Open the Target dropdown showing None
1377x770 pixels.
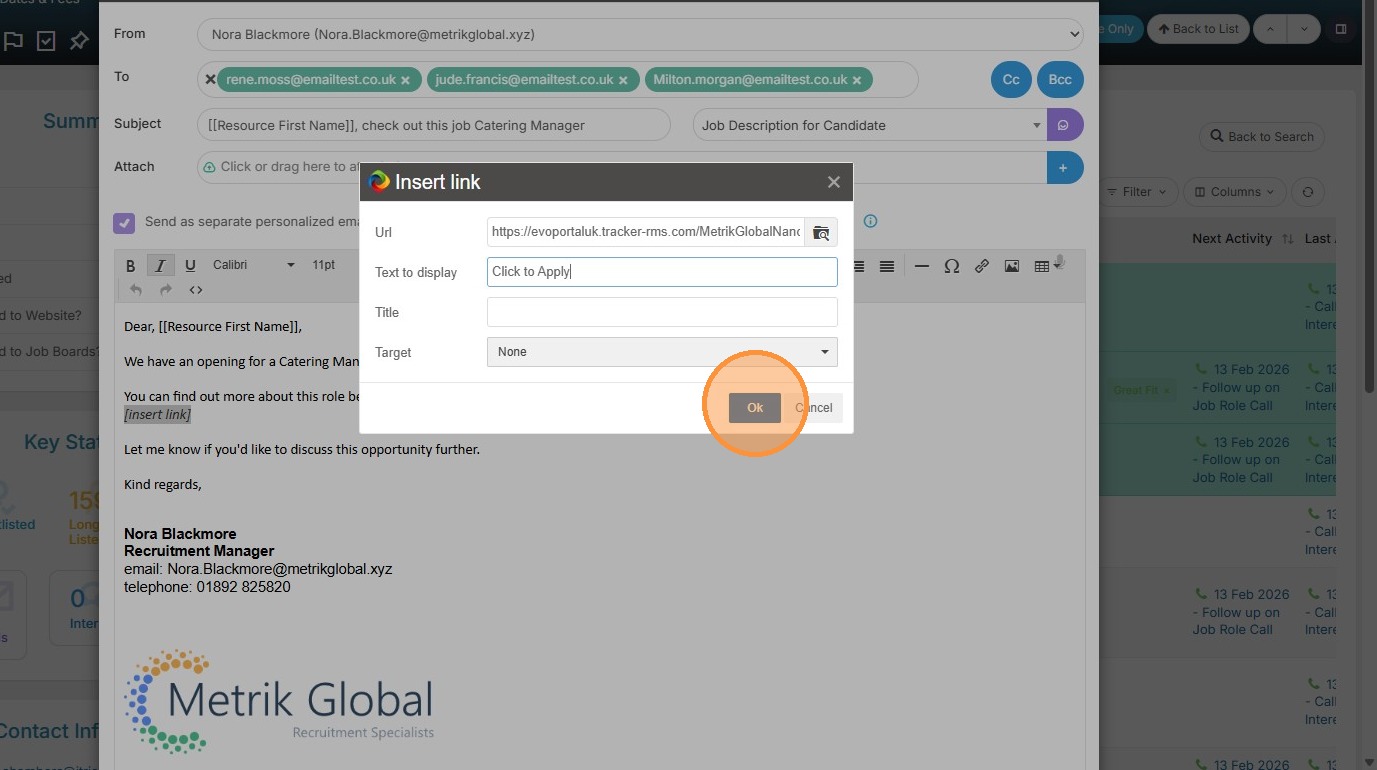point(662,352)
